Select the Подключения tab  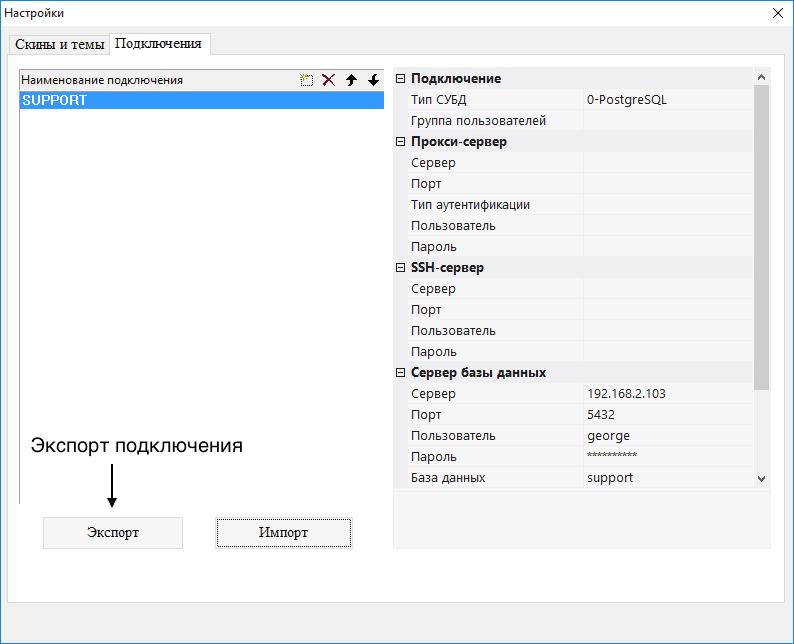pos(159,44)
